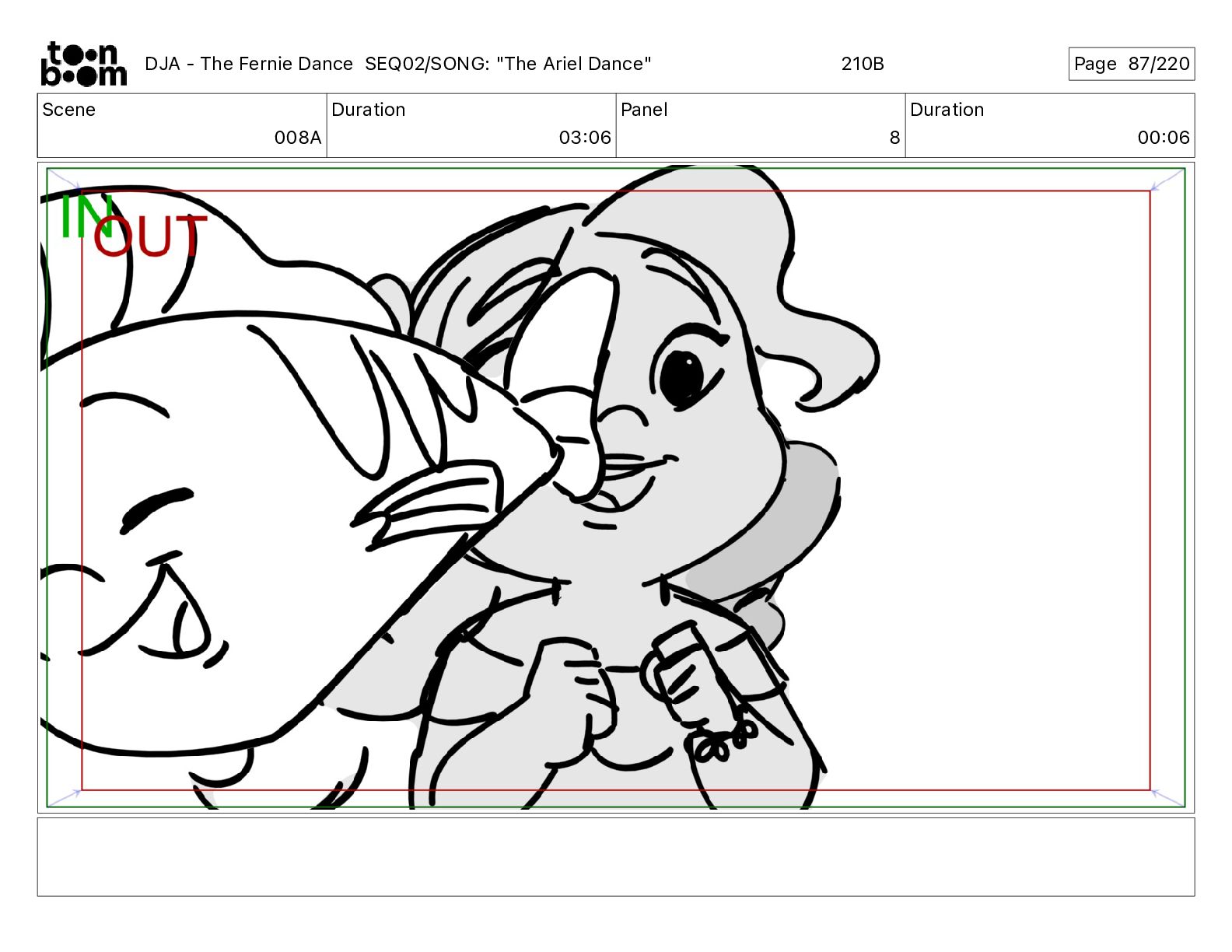1232x952 pixels.
Task: Click the '210B' header code
Action: 863,64
